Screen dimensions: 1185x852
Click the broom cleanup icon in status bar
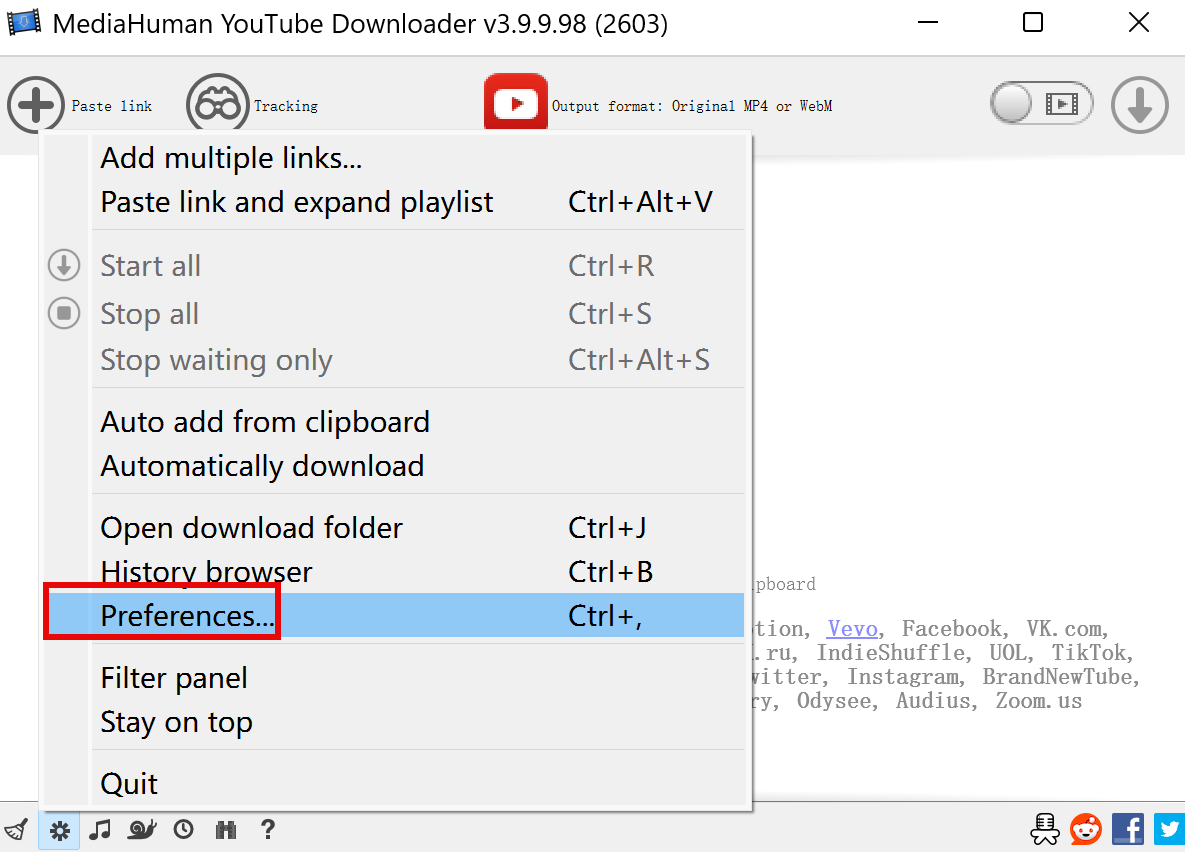16,829
